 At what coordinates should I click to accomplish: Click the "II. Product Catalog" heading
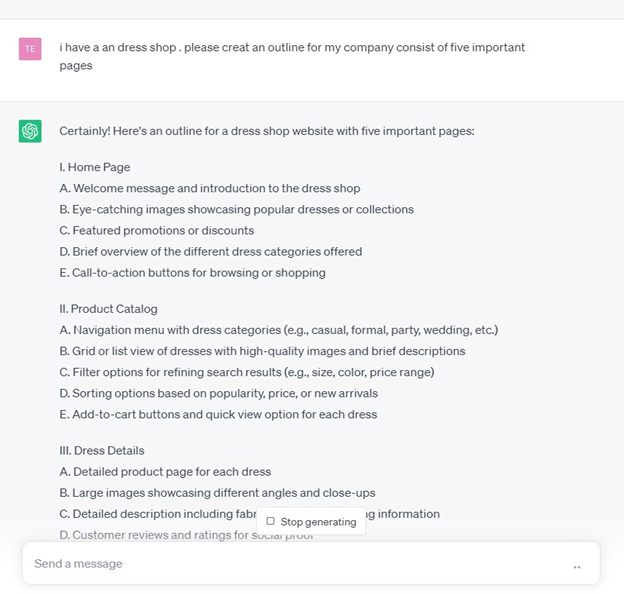[x=108, y=309]
